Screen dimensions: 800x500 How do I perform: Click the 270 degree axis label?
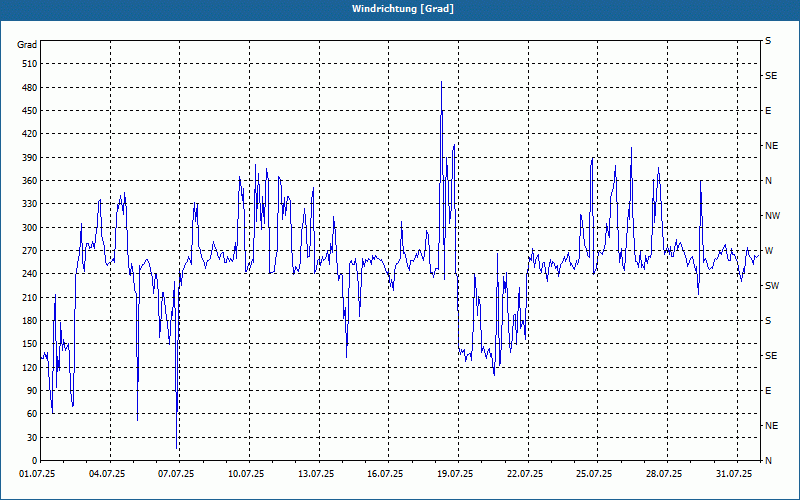tap(30, 251)
